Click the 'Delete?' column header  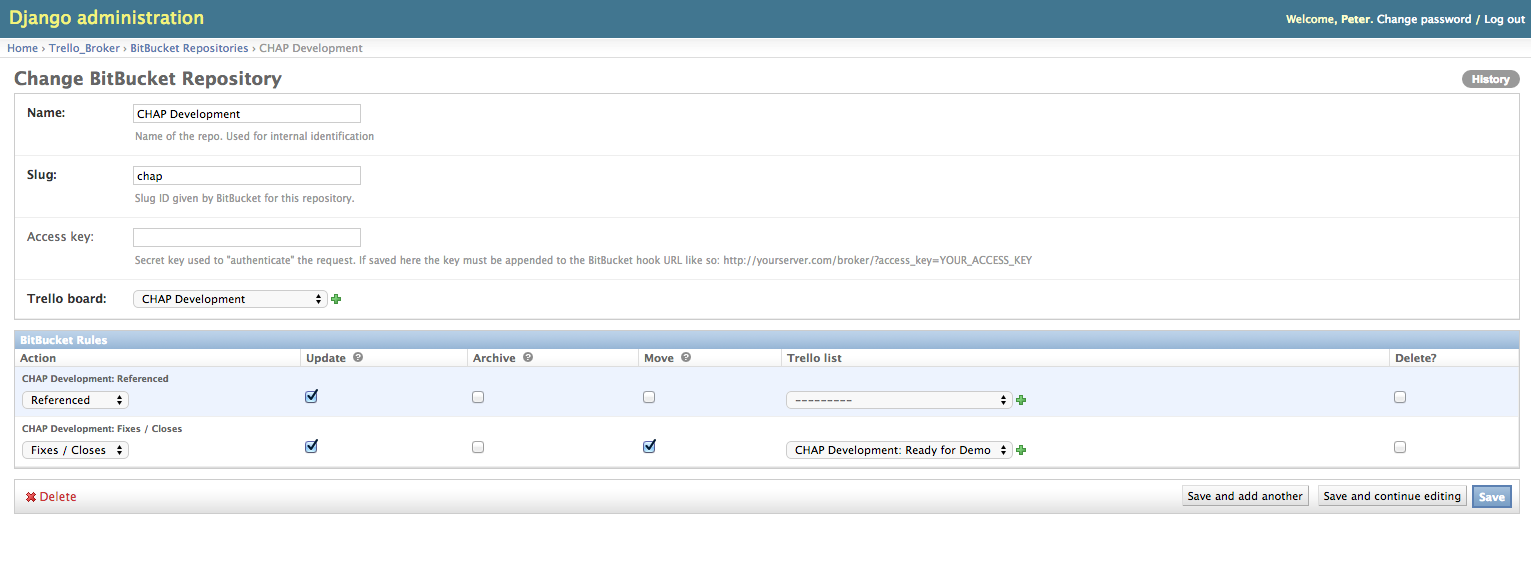tap(1415, 358)
